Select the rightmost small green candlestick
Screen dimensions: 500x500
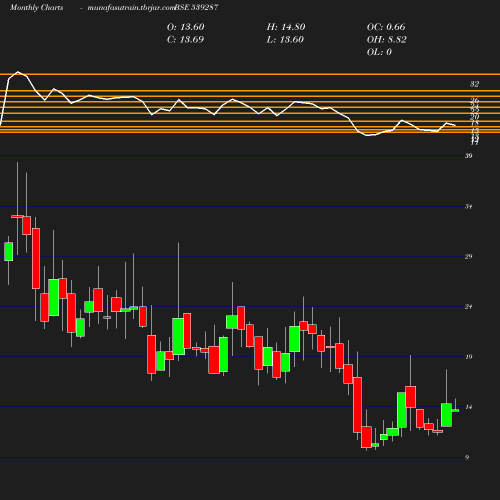(455, 410)
